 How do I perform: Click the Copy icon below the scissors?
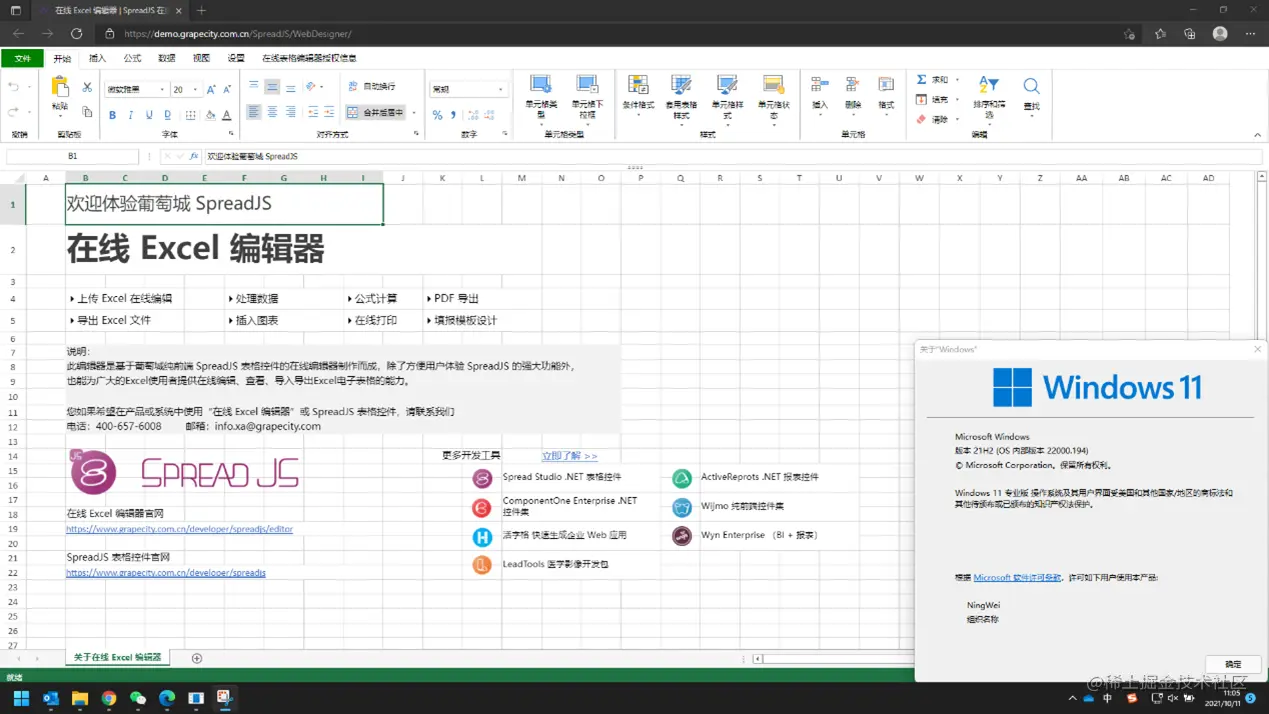(x=87, y=112)
